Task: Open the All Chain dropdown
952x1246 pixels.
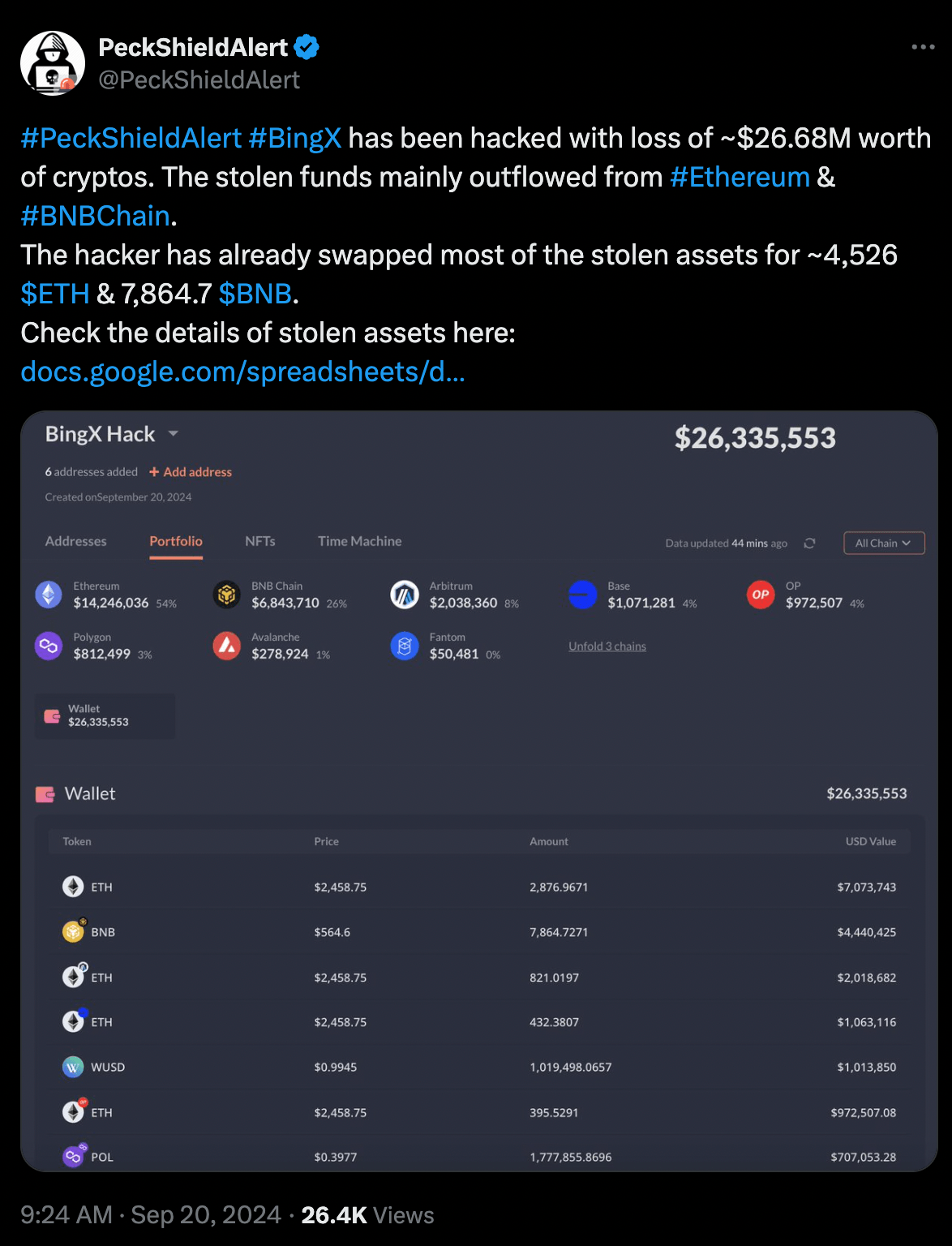Action: point(884,544)
